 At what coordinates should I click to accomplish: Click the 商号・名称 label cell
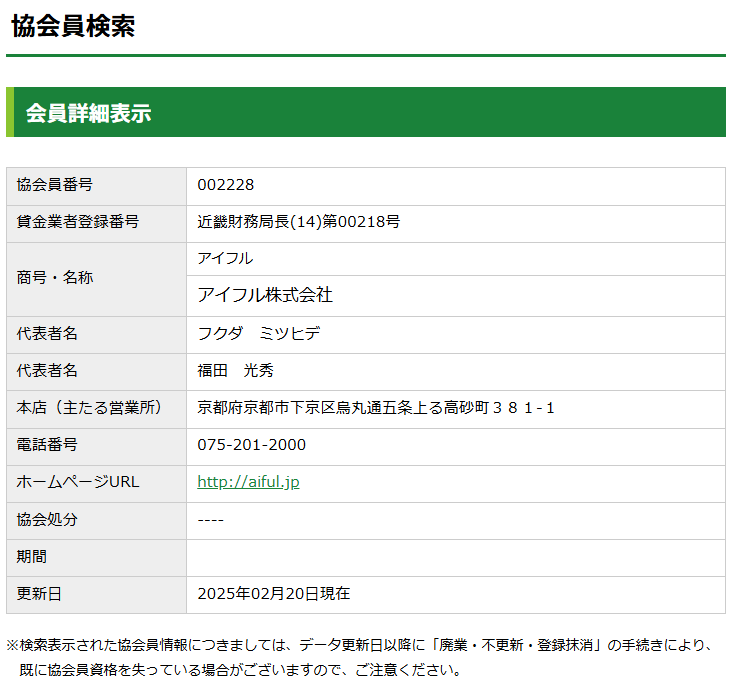coord(55,278)
